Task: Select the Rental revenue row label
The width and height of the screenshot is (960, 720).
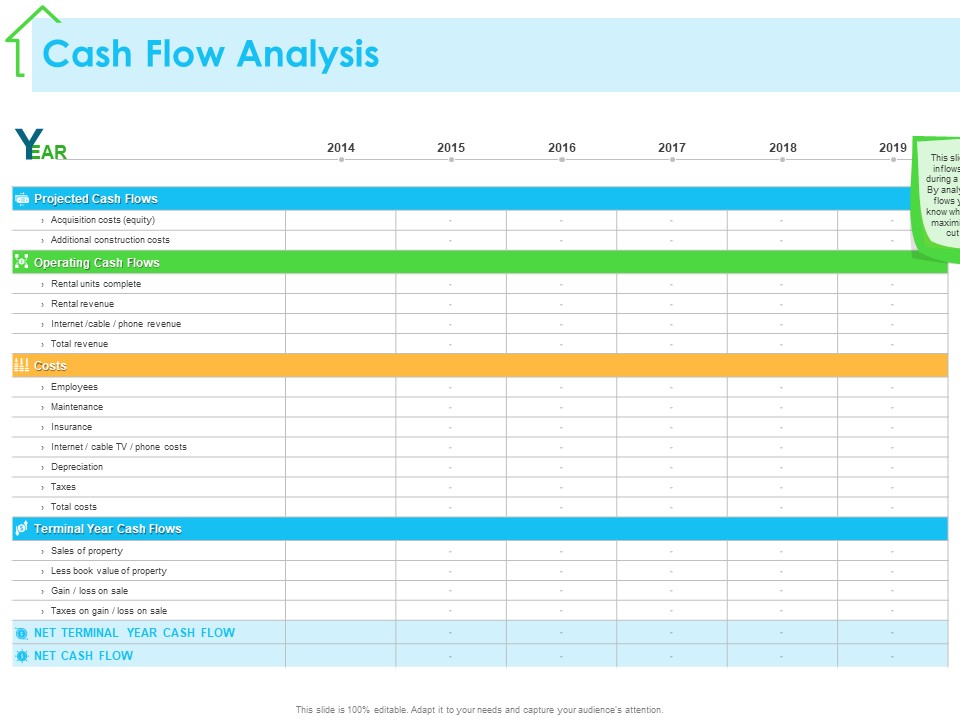Action: 83,304
